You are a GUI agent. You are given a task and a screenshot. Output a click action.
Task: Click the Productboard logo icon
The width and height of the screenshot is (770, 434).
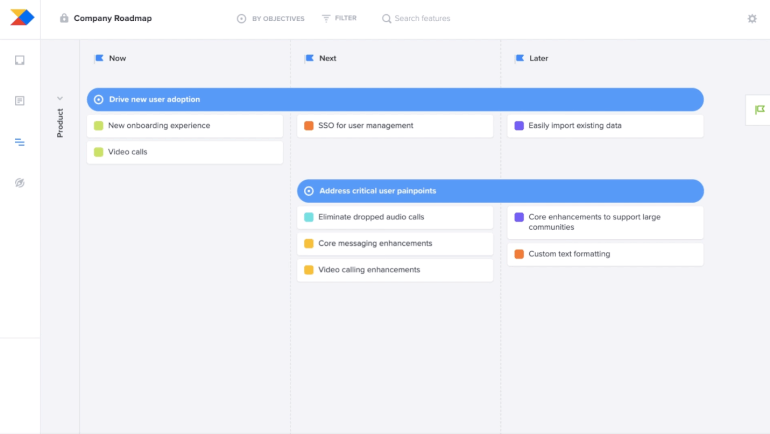[20, 17]
